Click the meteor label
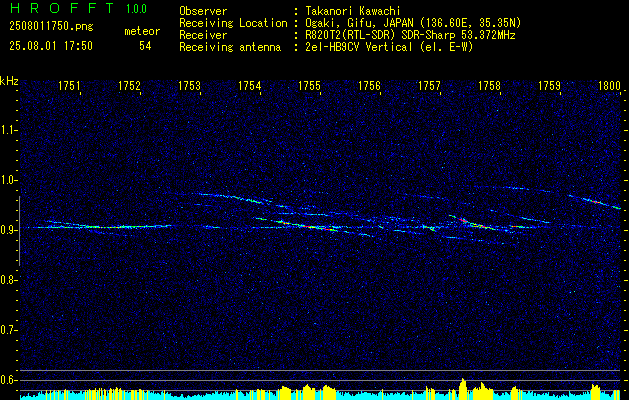This screenshot has height=400, width=629. [x=142, y=31]
